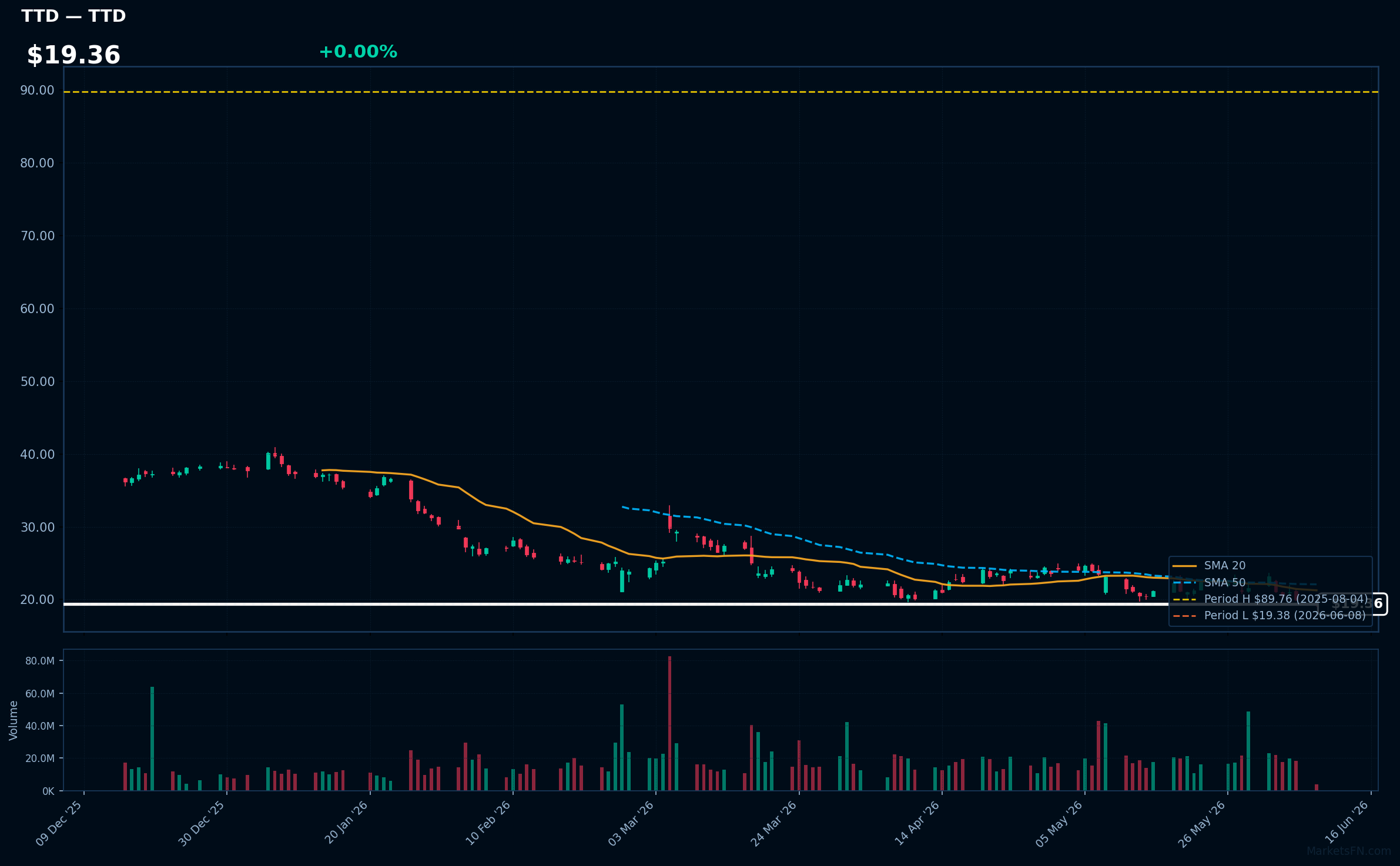Click the TTD — TTD chart title
Viewport: 1400px width, 866px height.
(x=73, y=16)
